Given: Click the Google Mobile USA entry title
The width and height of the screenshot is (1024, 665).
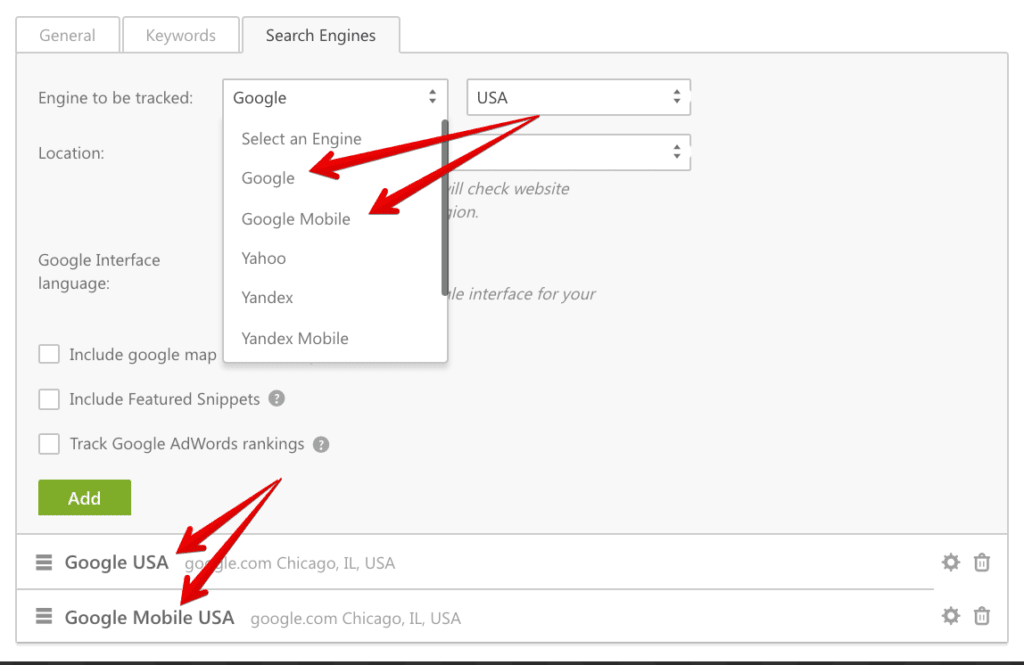Looking at the screenshot, I should (149, 617).
